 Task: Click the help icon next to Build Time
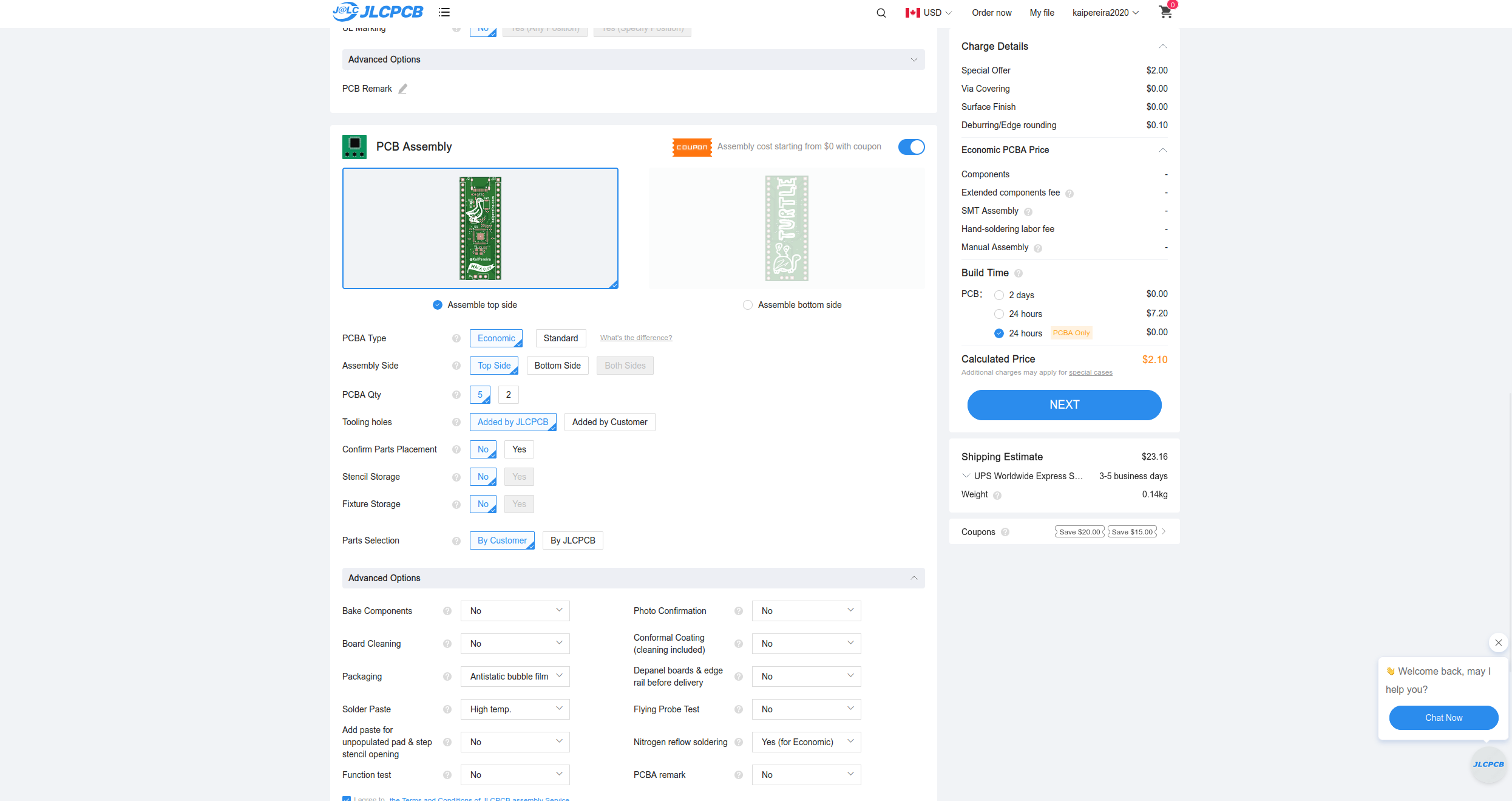(x=1019, y=273)
